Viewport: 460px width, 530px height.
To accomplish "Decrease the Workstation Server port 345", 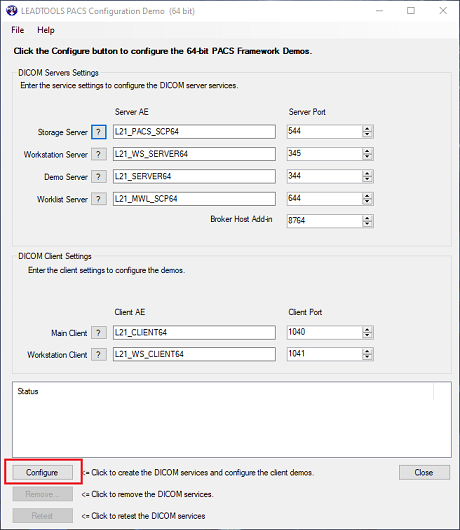I will click(367, 157).
